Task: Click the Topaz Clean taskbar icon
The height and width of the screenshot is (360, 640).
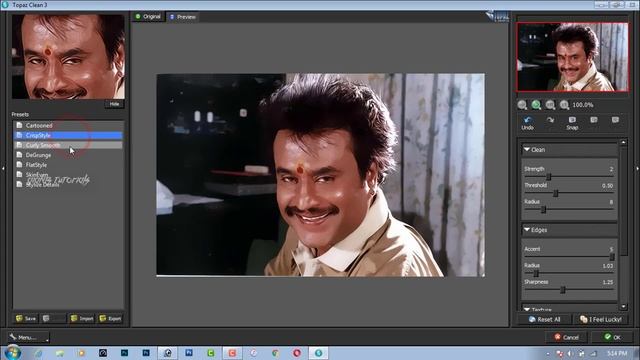Action: 318,353
